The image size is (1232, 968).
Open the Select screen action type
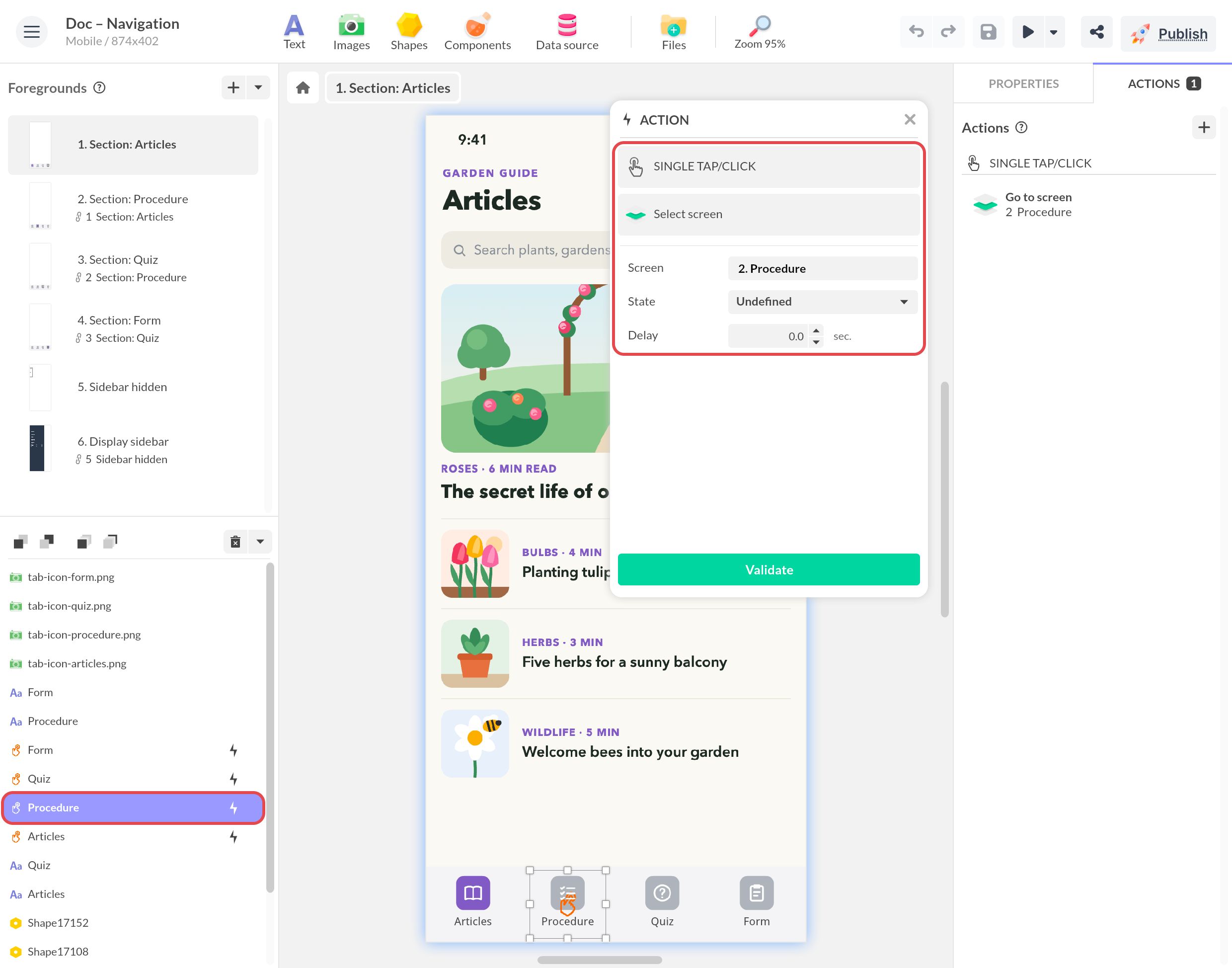coord(769,214)
